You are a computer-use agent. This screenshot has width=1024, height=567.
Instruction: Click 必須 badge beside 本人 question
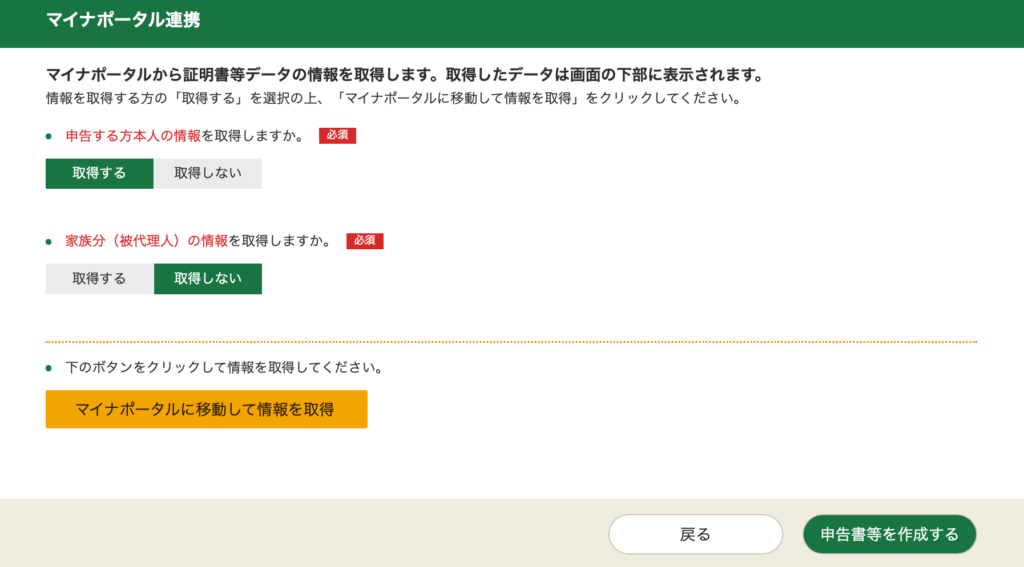[x=338, y=136]
